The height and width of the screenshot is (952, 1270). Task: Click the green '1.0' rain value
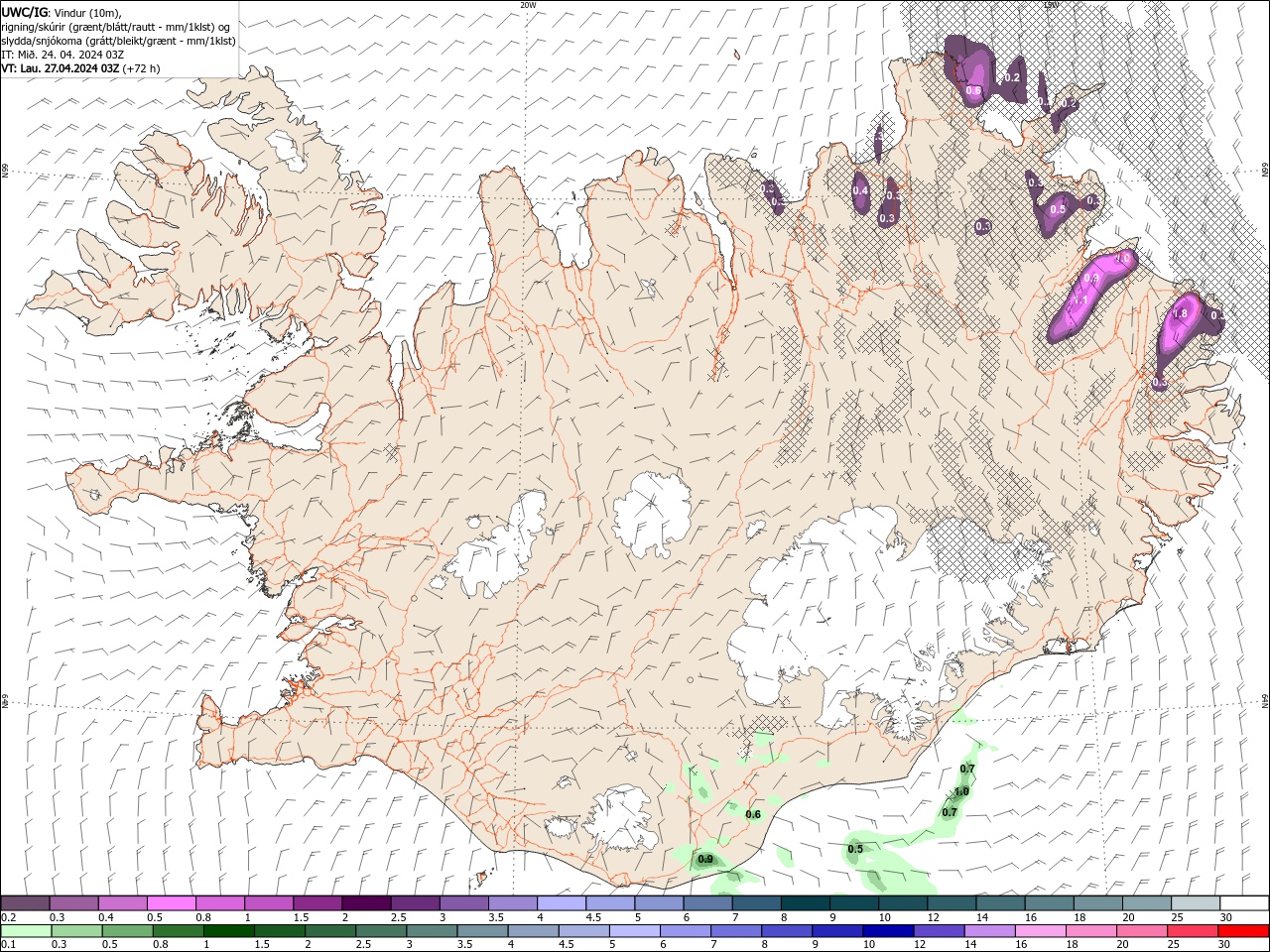click(961, 791)
